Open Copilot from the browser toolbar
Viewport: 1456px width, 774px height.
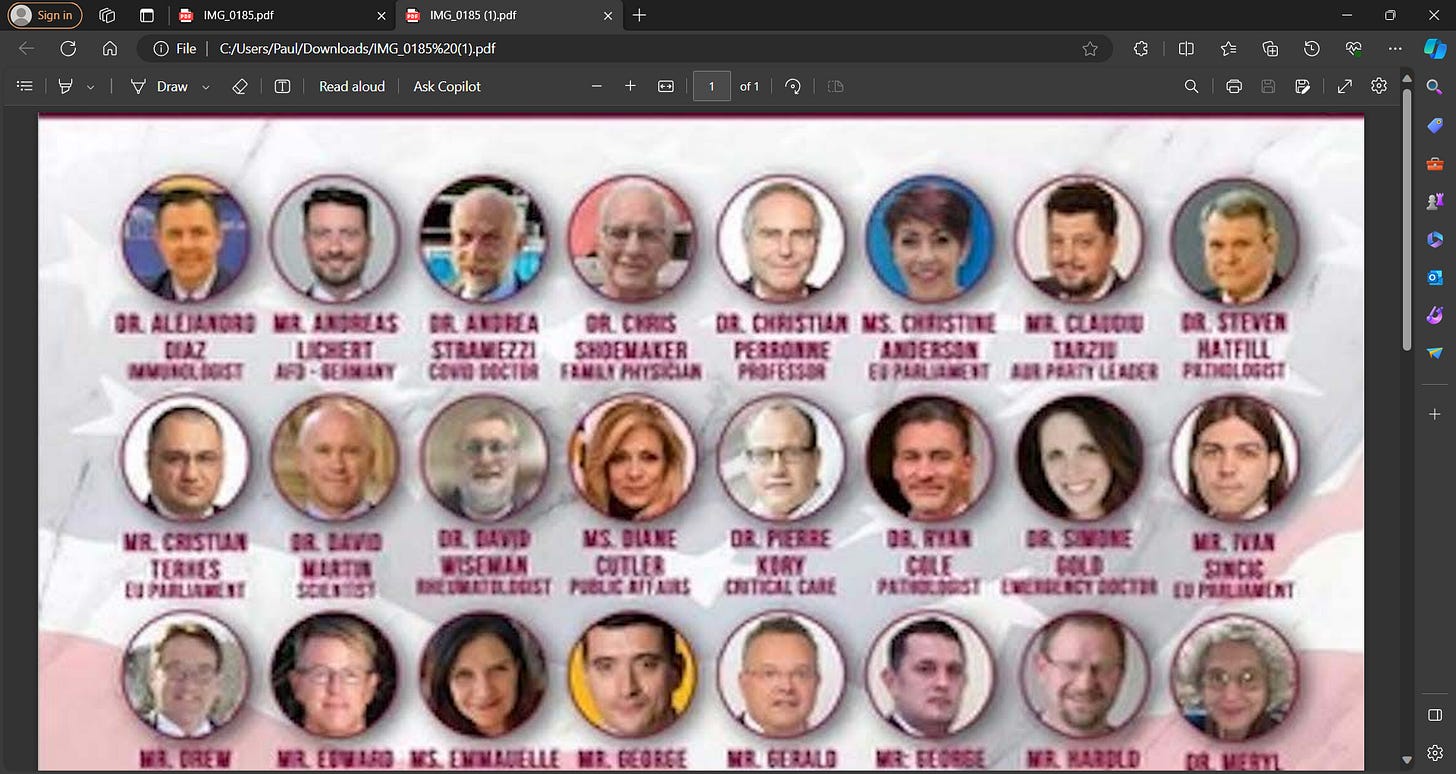pos(1435,48)
